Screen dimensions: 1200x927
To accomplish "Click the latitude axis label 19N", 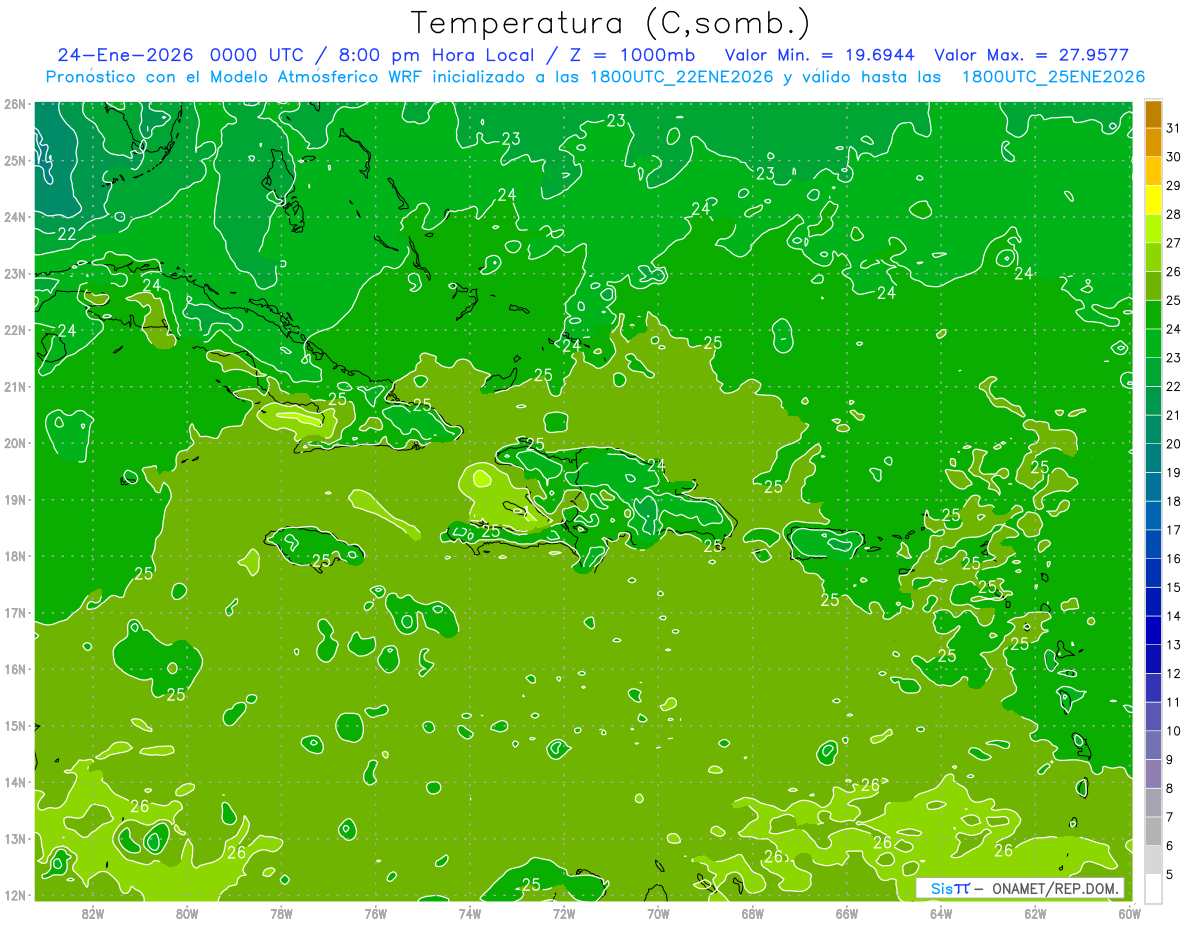I will 15,499.
